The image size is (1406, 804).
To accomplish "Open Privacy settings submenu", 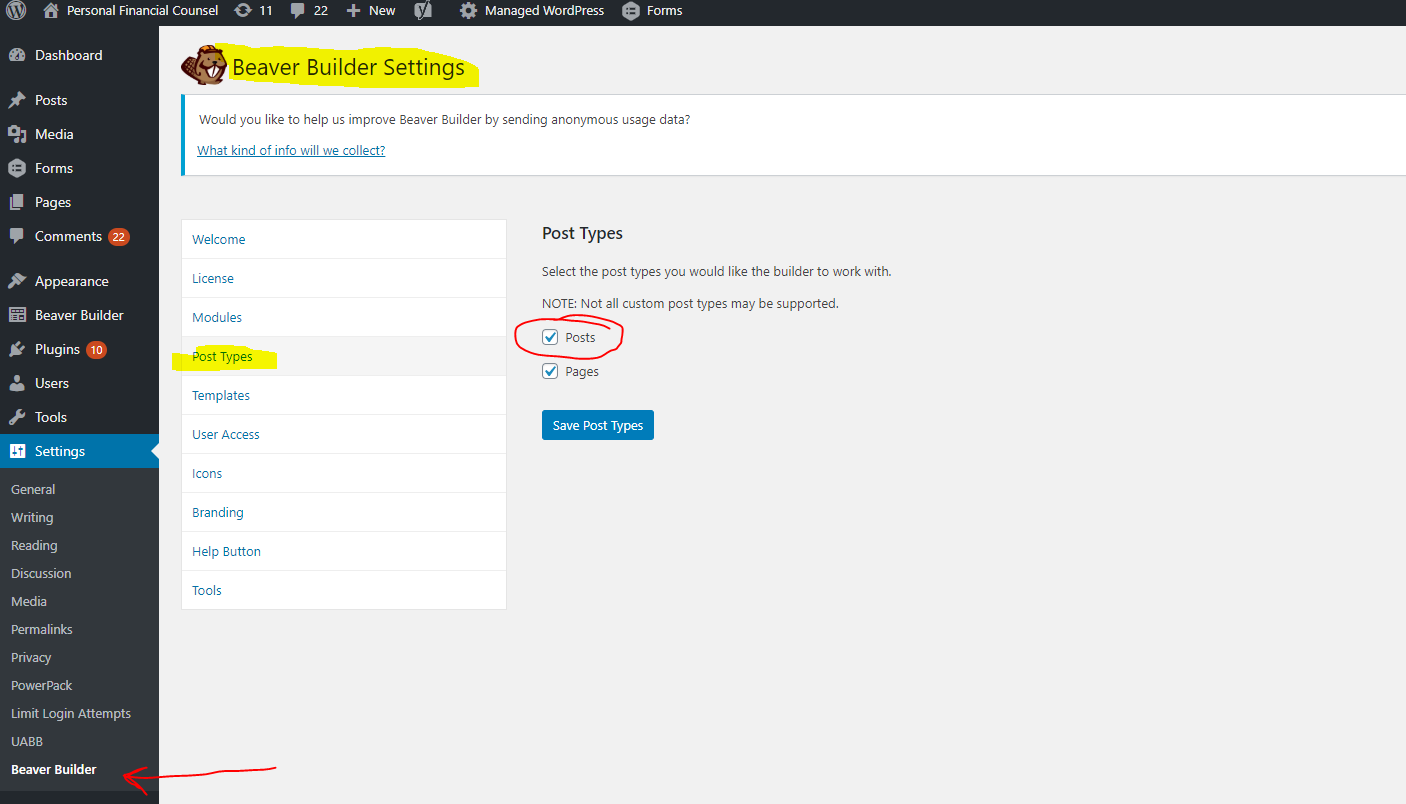I will tap(31, 657).
